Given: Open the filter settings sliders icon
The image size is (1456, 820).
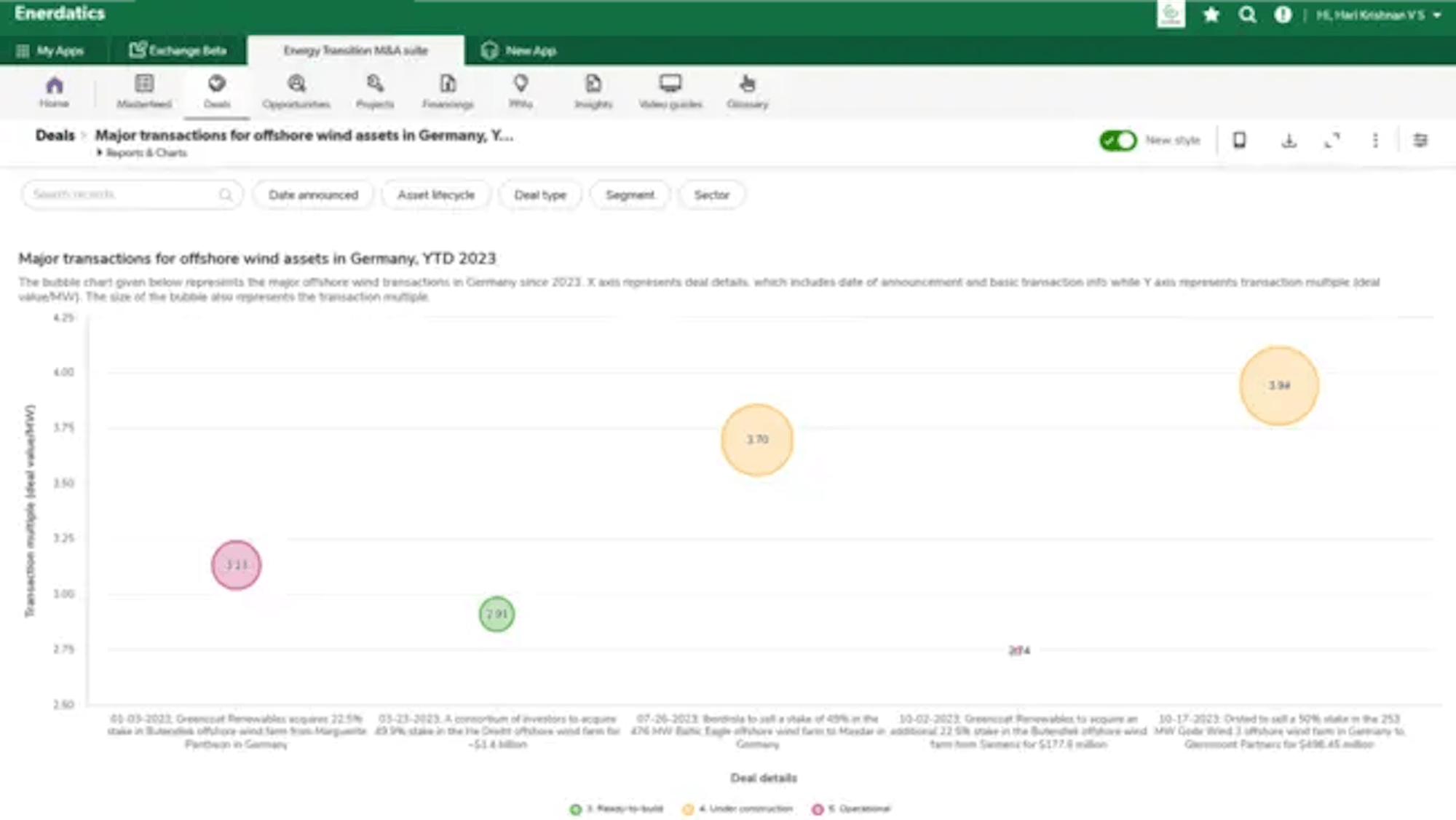Looking at the screenshot, I should pos(1420,140).
